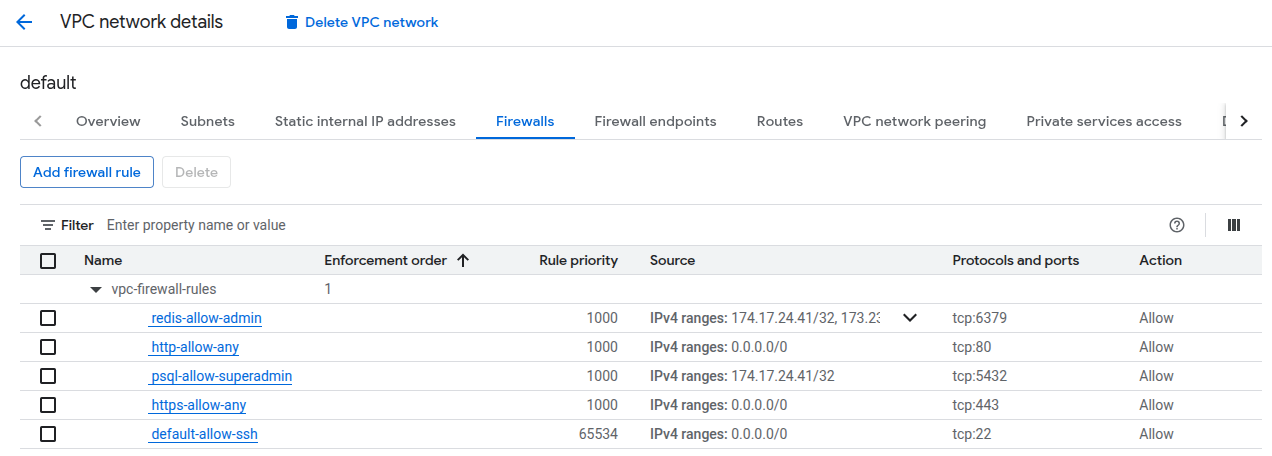1272x456 pixels.
Task: Click the back arrow icon
Action: 25,22
